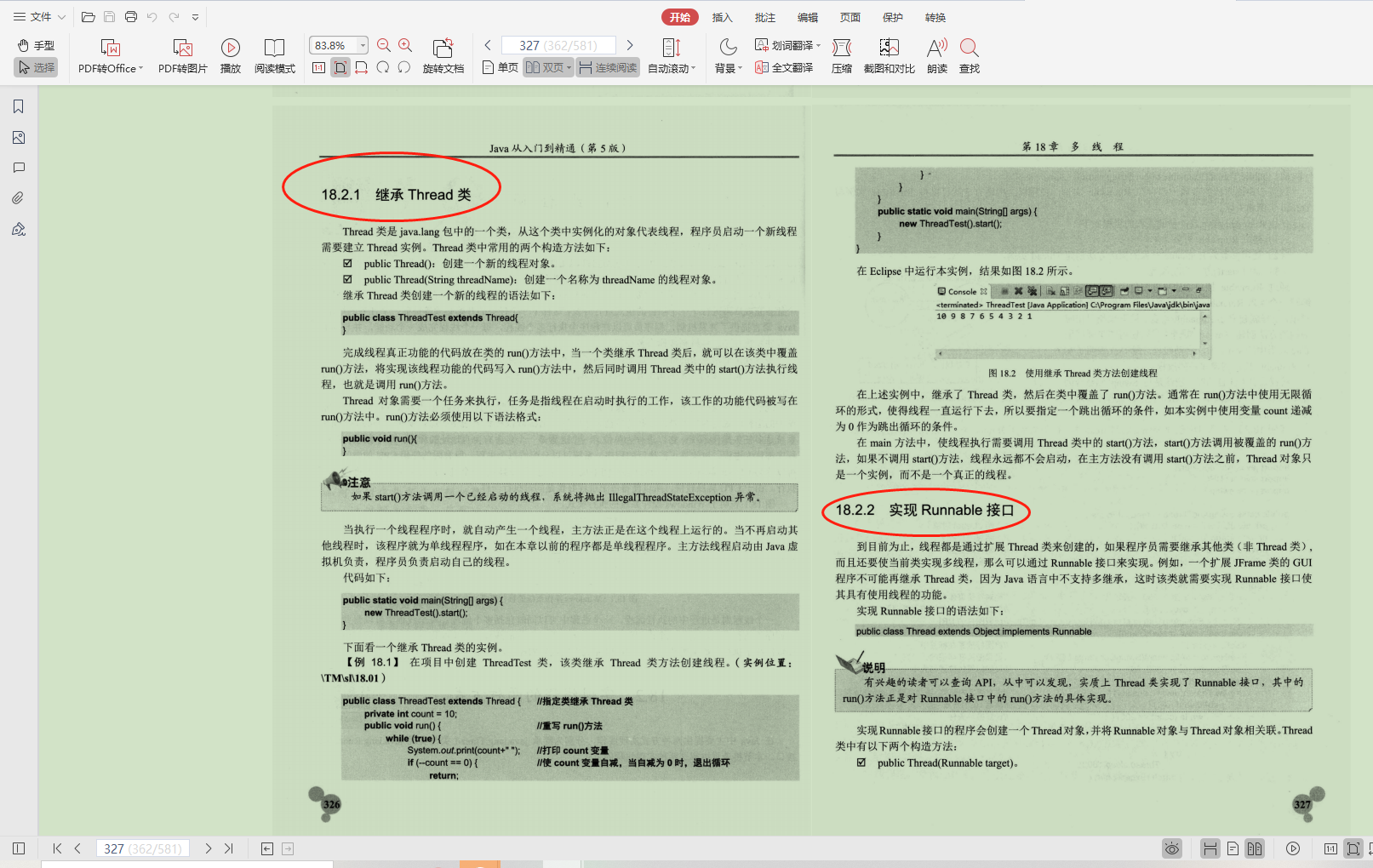The image size is (1373, 868).
Task: Open 截图和对比 screenshot and compare
Action: [x=890, y=56]
